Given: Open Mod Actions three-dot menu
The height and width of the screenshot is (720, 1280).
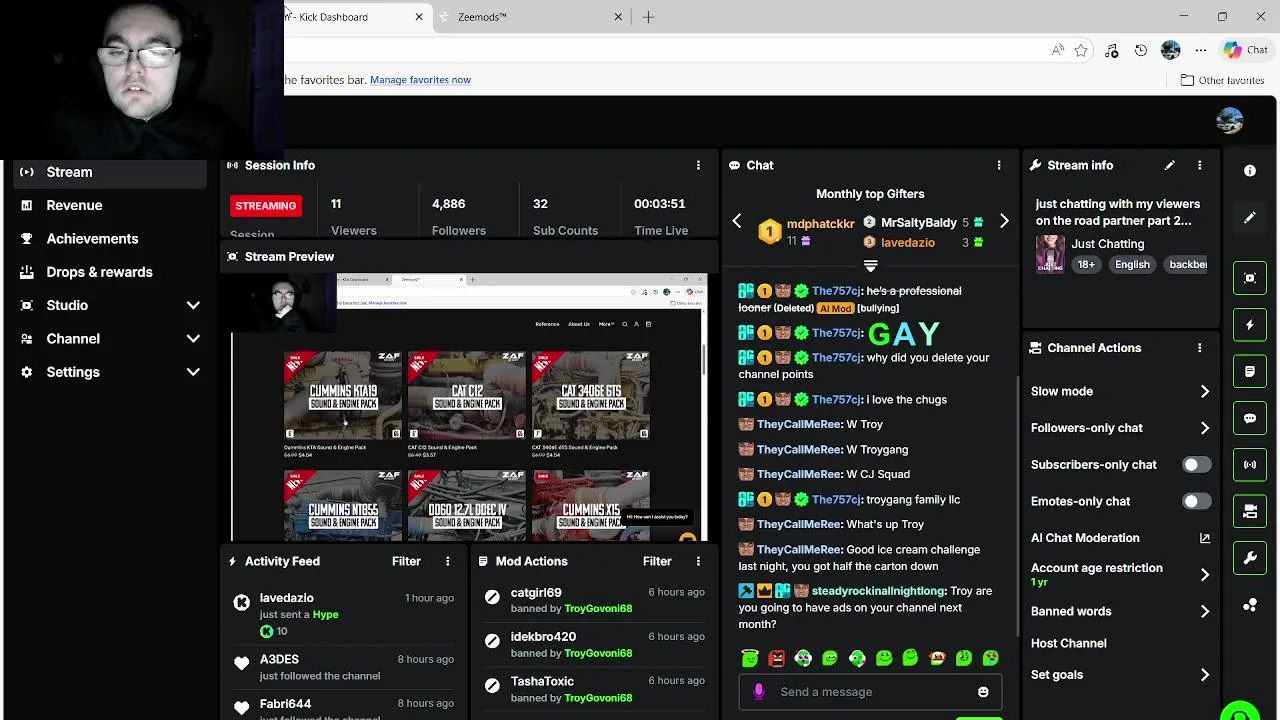Looking at the screenshot, I should coord(698,561).
